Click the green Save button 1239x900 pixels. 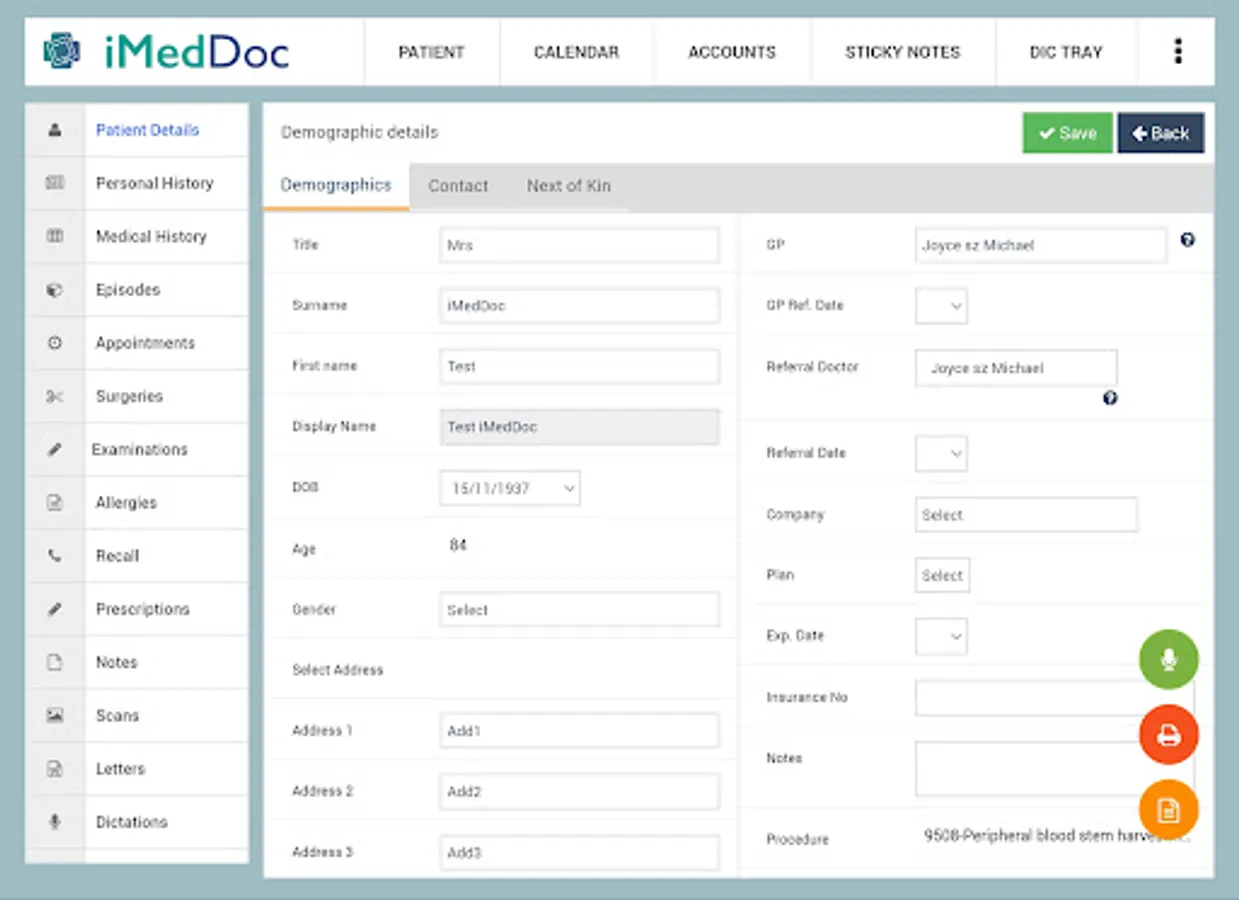tap(1067, 133)
